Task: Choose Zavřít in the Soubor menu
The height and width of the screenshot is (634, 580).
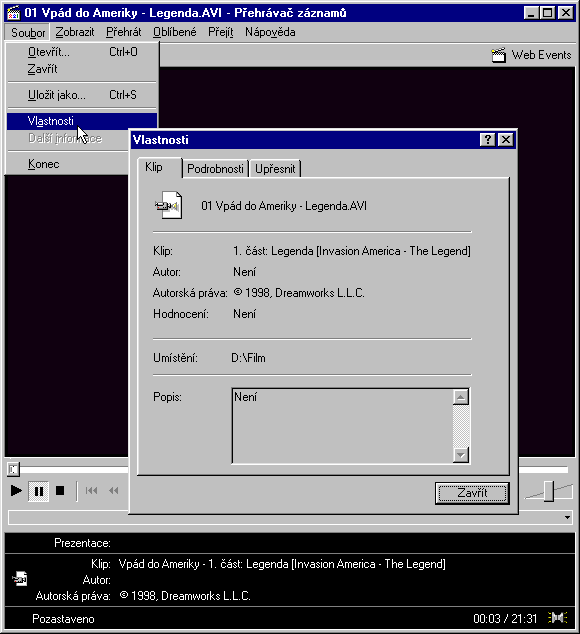Action: coord(82,69)
